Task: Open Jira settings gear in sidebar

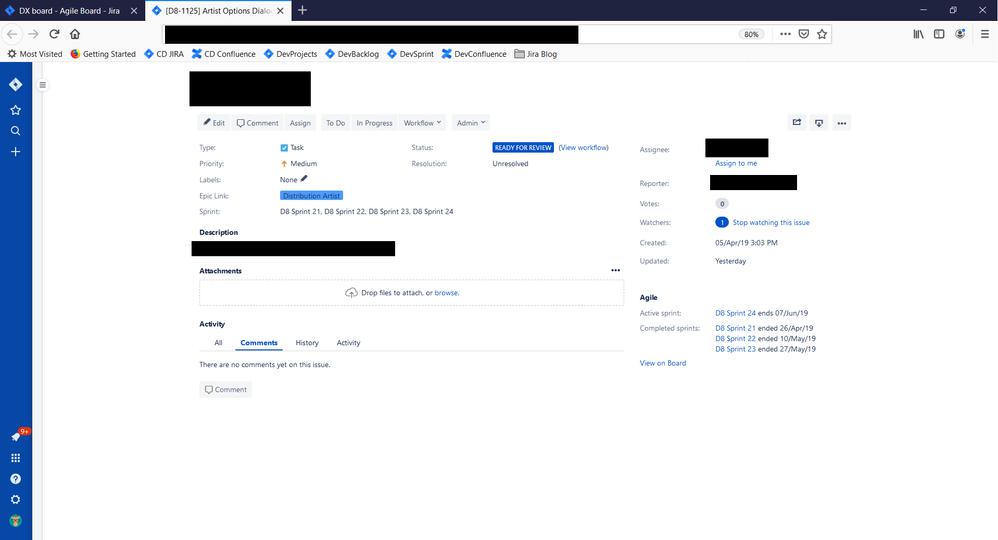Action: pyautogui.click(x=16, y=500)
